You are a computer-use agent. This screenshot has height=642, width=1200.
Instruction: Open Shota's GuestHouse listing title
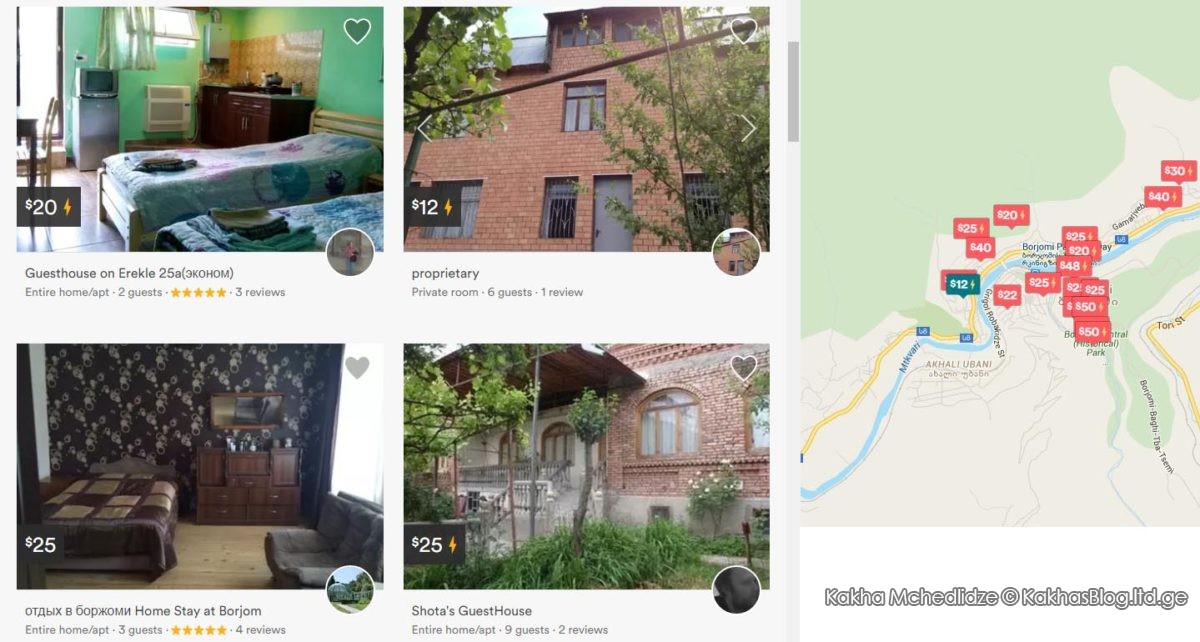pyautogui.click(x=472, y=611)
